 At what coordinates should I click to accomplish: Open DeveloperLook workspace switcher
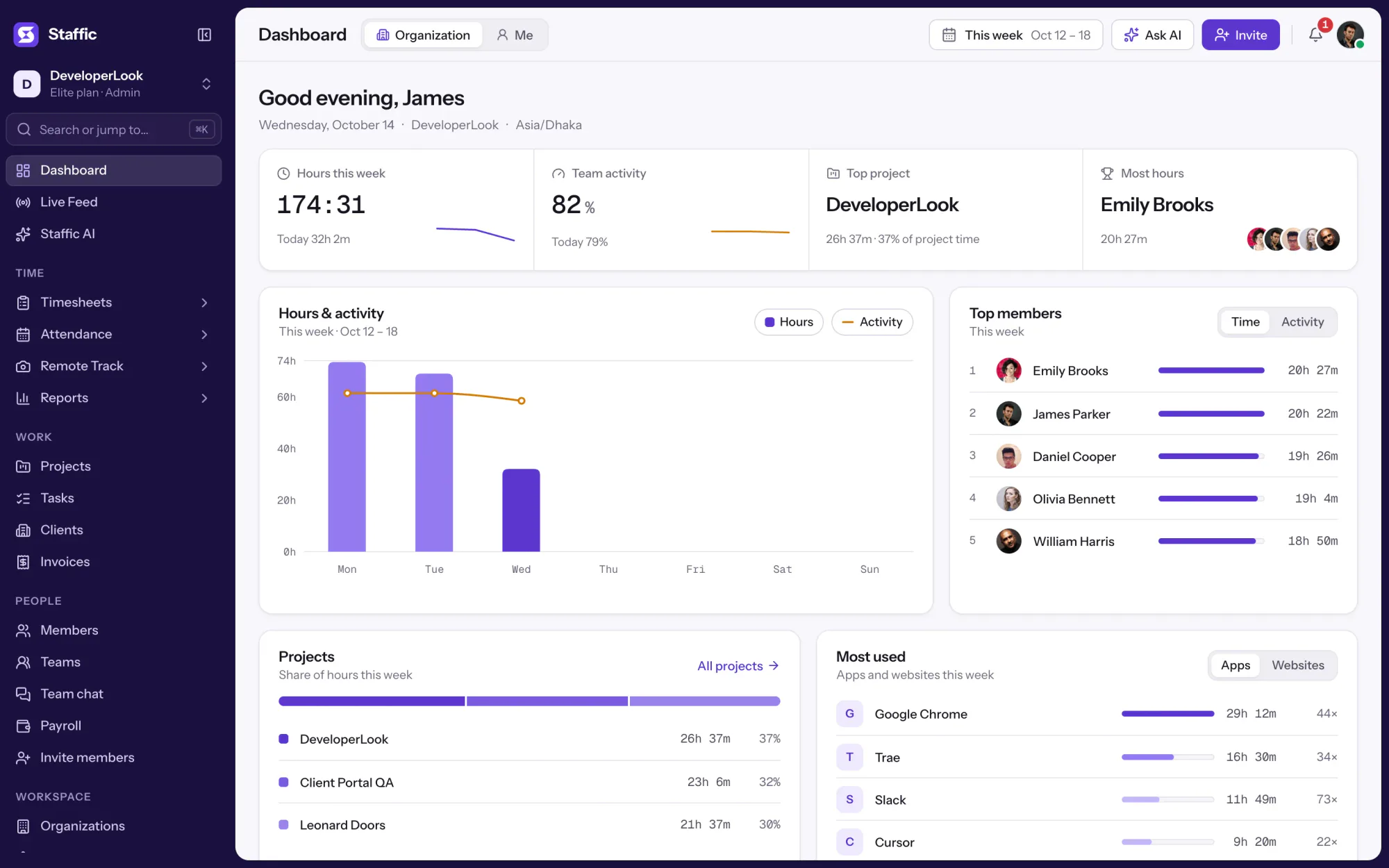113,84
